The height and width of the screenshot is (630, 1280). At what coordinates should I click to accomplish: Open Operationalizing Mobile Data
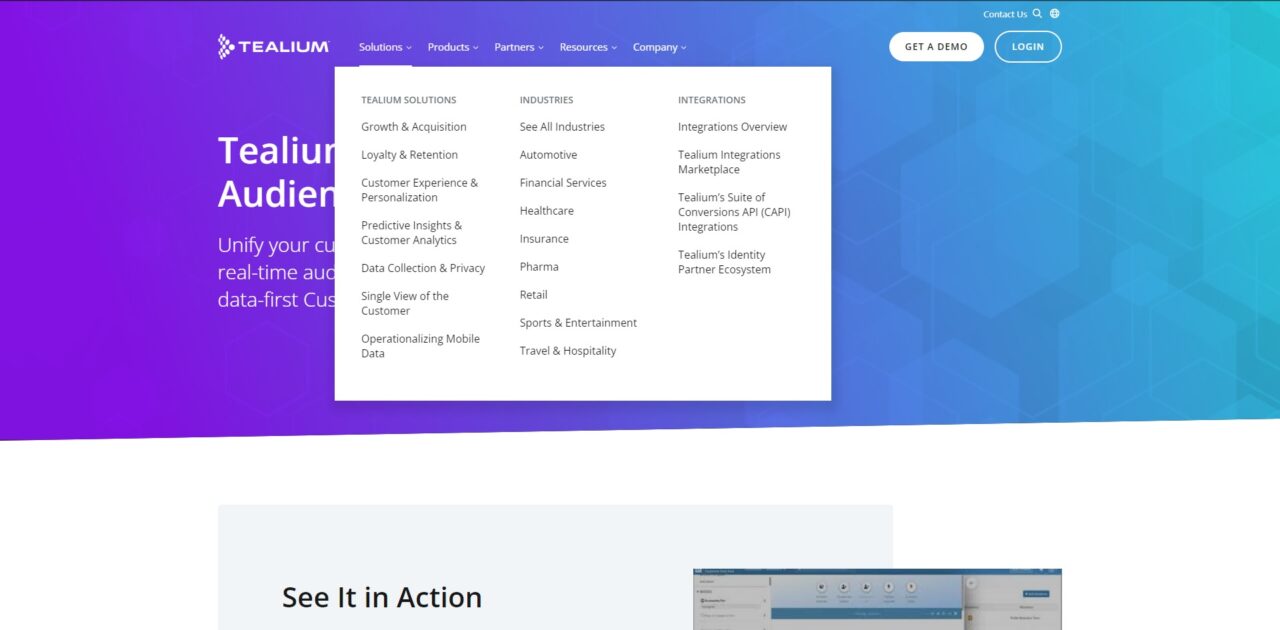420,346
